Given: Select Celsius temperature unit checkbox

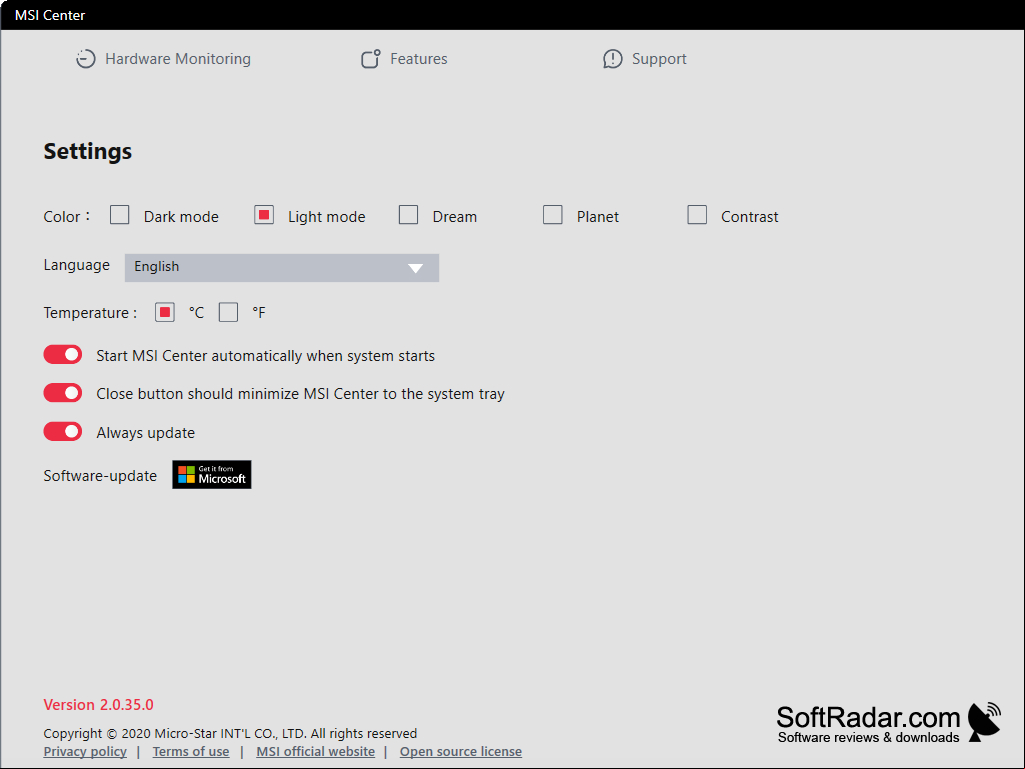Looking at the screenshot, I should (x=165, y=312).
